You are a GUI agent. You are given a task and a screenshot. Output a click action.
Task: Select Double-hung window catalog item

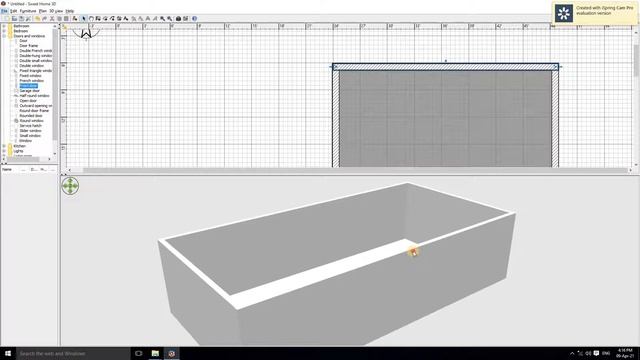click(x=36, y=56)
